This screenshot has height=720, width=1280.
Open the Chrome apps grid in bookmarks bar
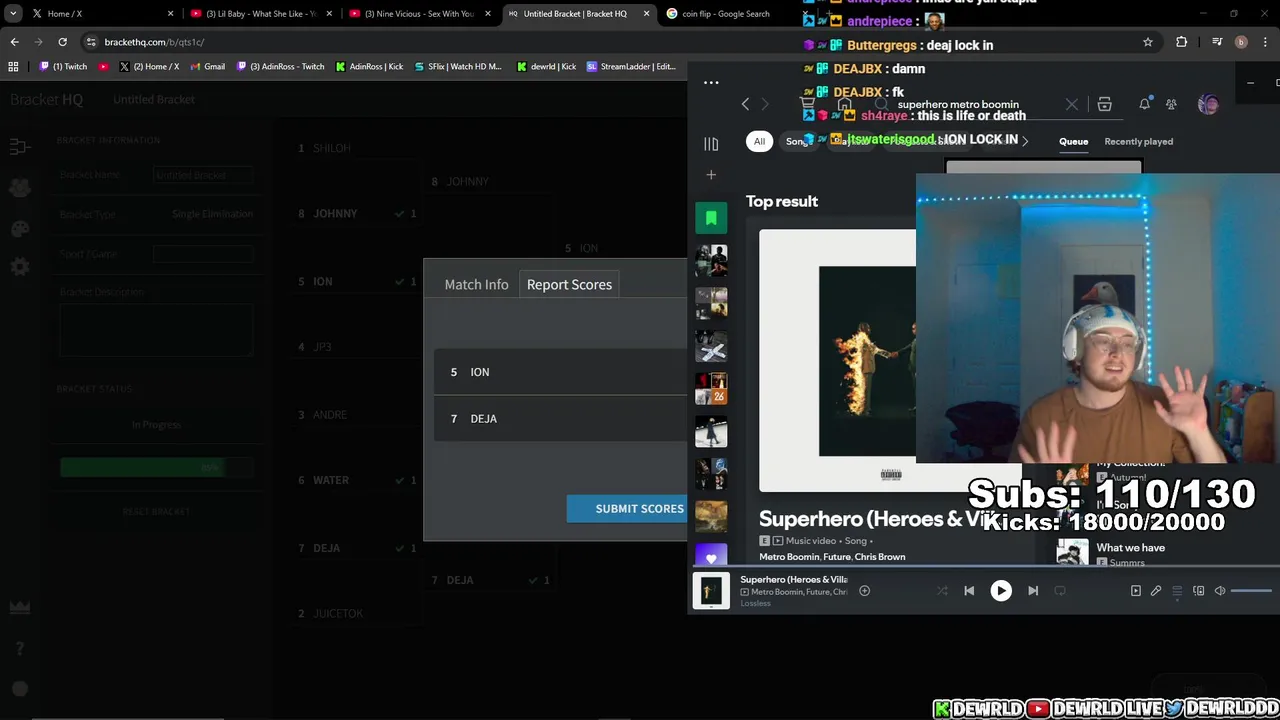click(13, 67)
